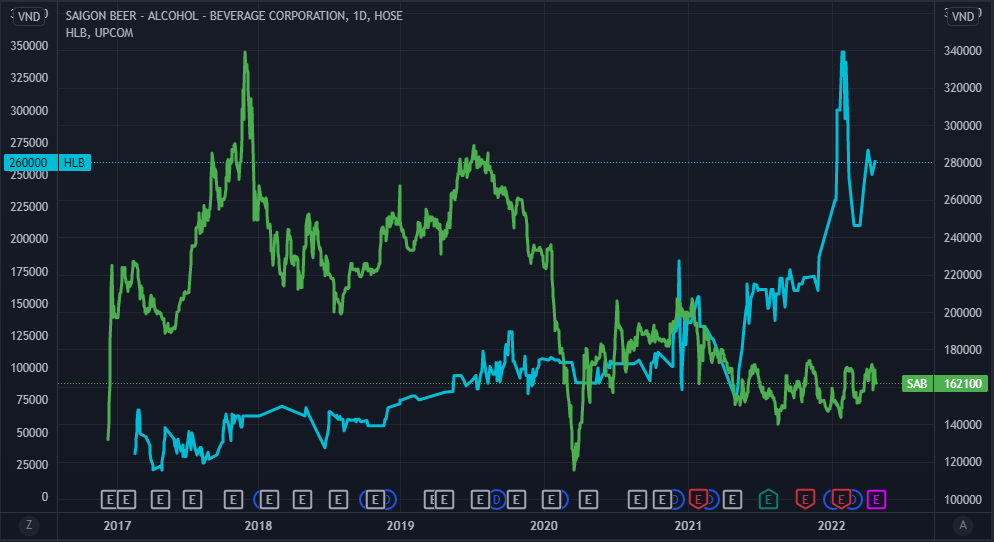Viewport: 994px width, 542px height.
Task: Click the cyan 260000 price label
Action: [x=30, y=163]
